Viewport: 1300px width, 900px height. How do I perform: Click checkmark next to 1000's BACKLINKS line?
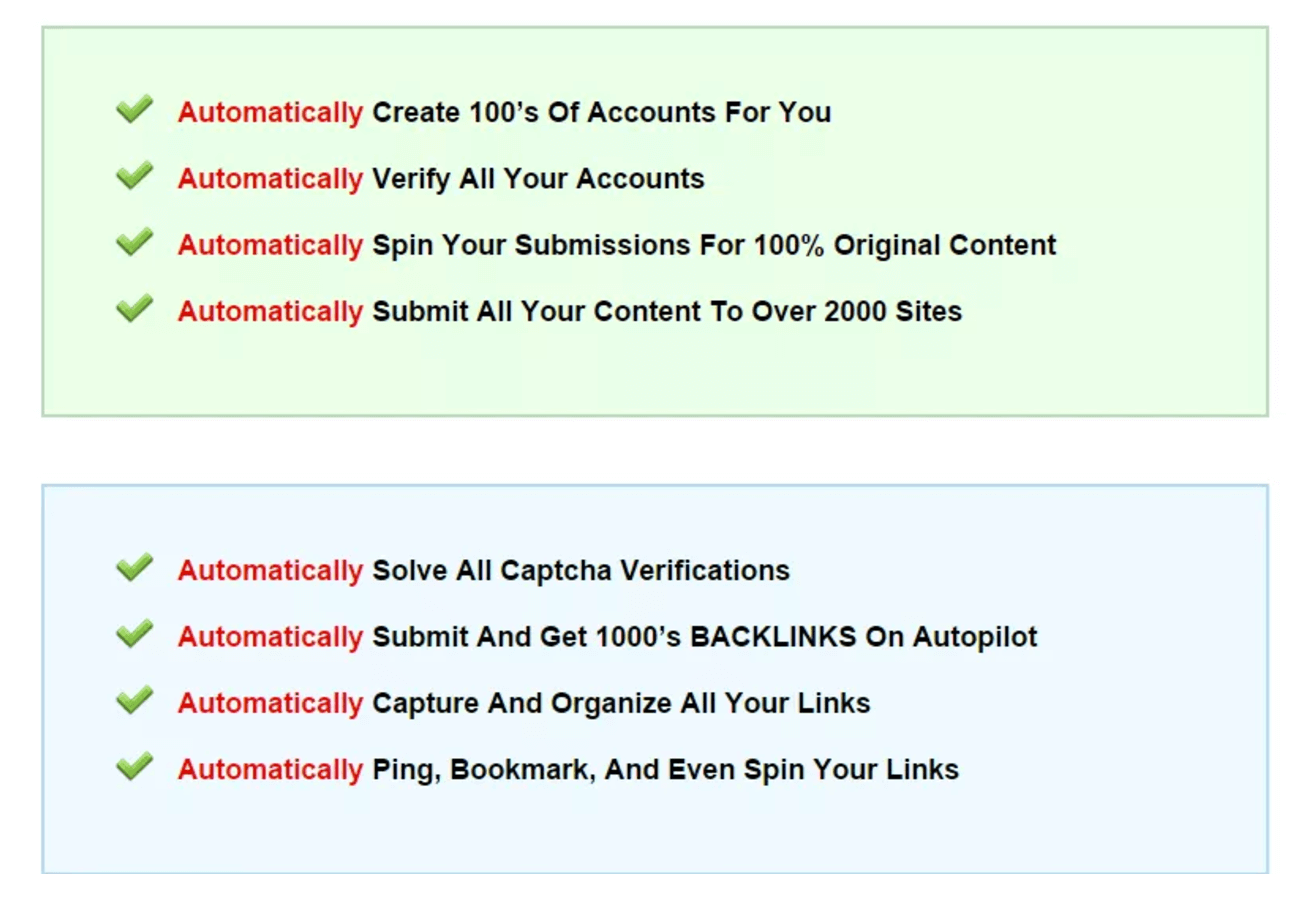134,634
